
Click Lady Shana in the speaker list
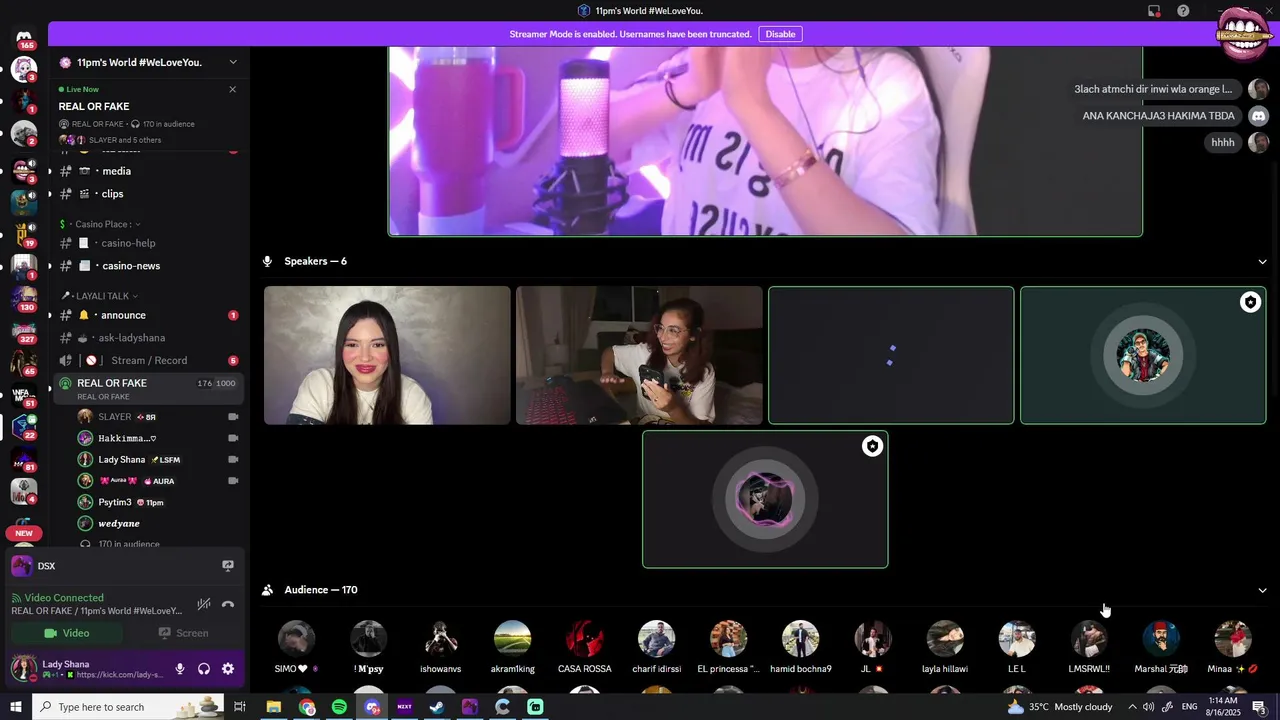tap(158, 459)
